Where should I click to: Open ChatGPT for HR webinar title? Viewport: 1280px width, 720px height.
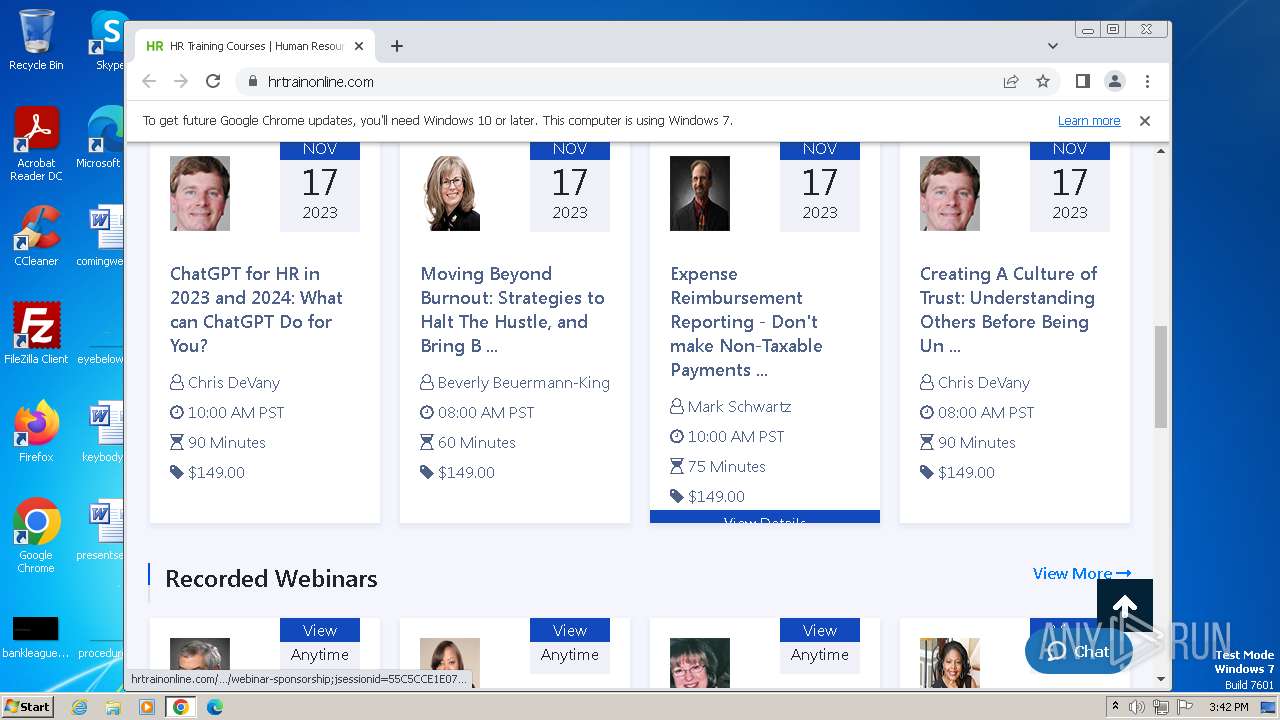point(256,310)
